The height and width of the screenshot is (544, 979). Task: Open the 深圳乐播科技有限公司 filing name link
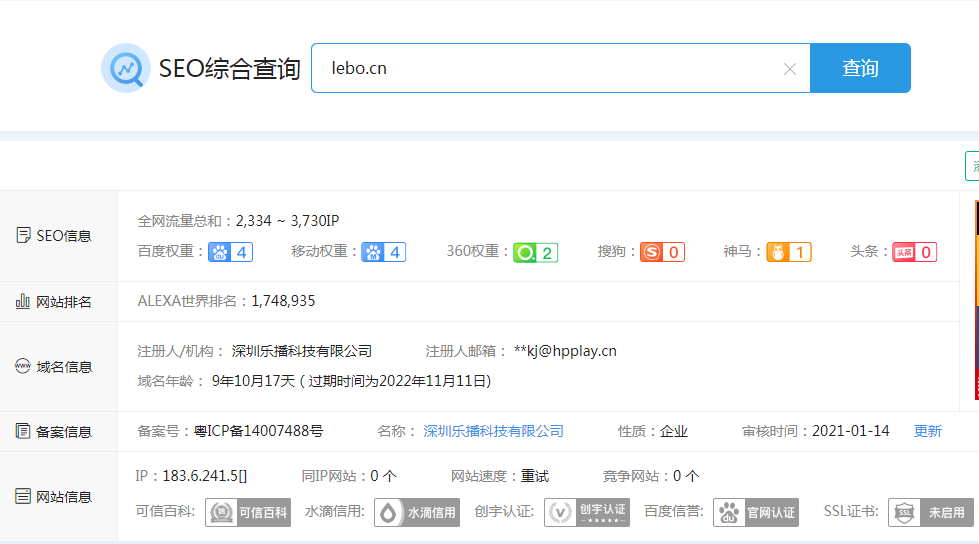(493, 431)
